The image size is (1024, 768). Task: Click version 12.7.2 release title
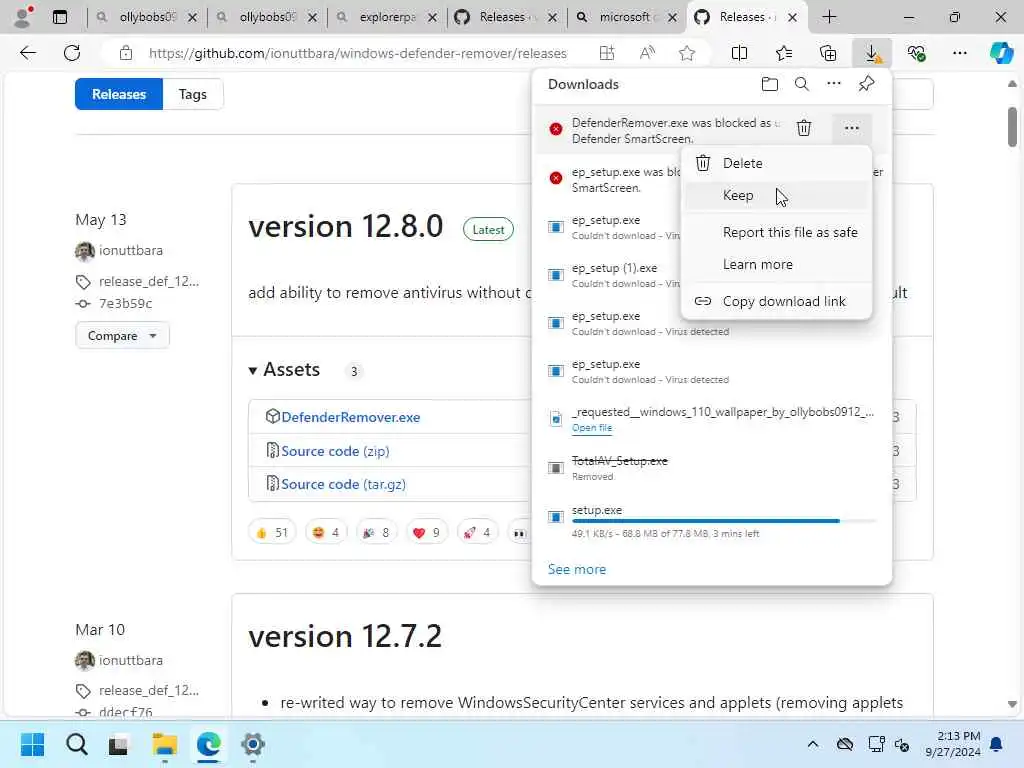click(x=345, y=636)
